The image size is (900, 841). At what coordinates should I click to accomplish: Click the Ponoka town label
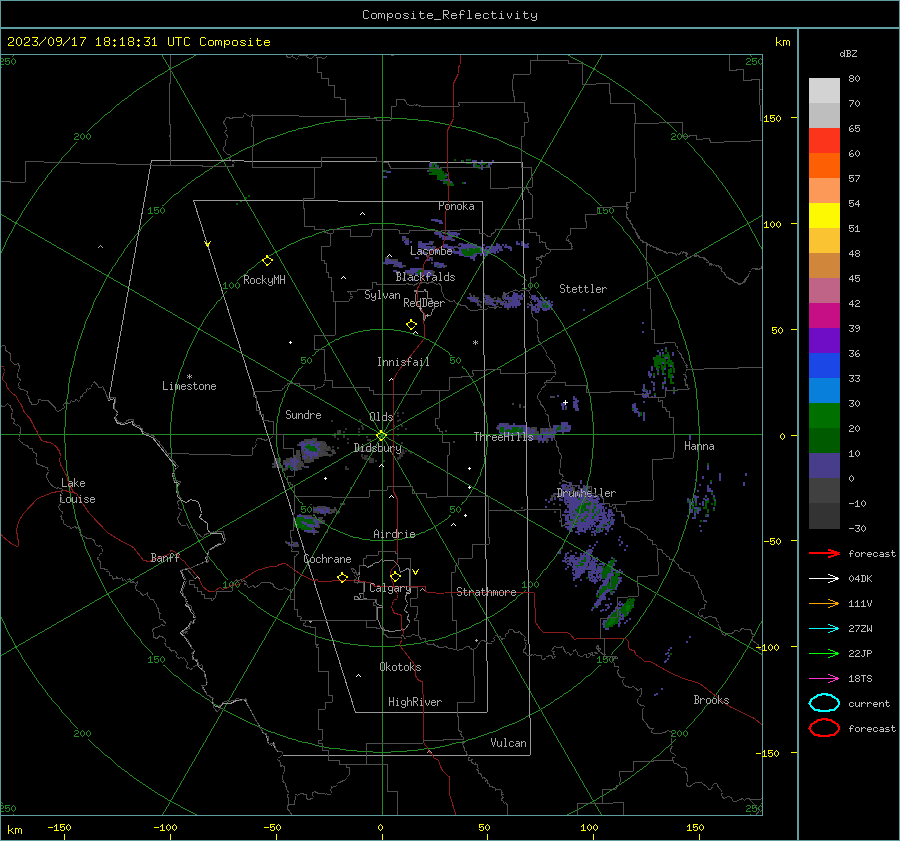point(456,206)
